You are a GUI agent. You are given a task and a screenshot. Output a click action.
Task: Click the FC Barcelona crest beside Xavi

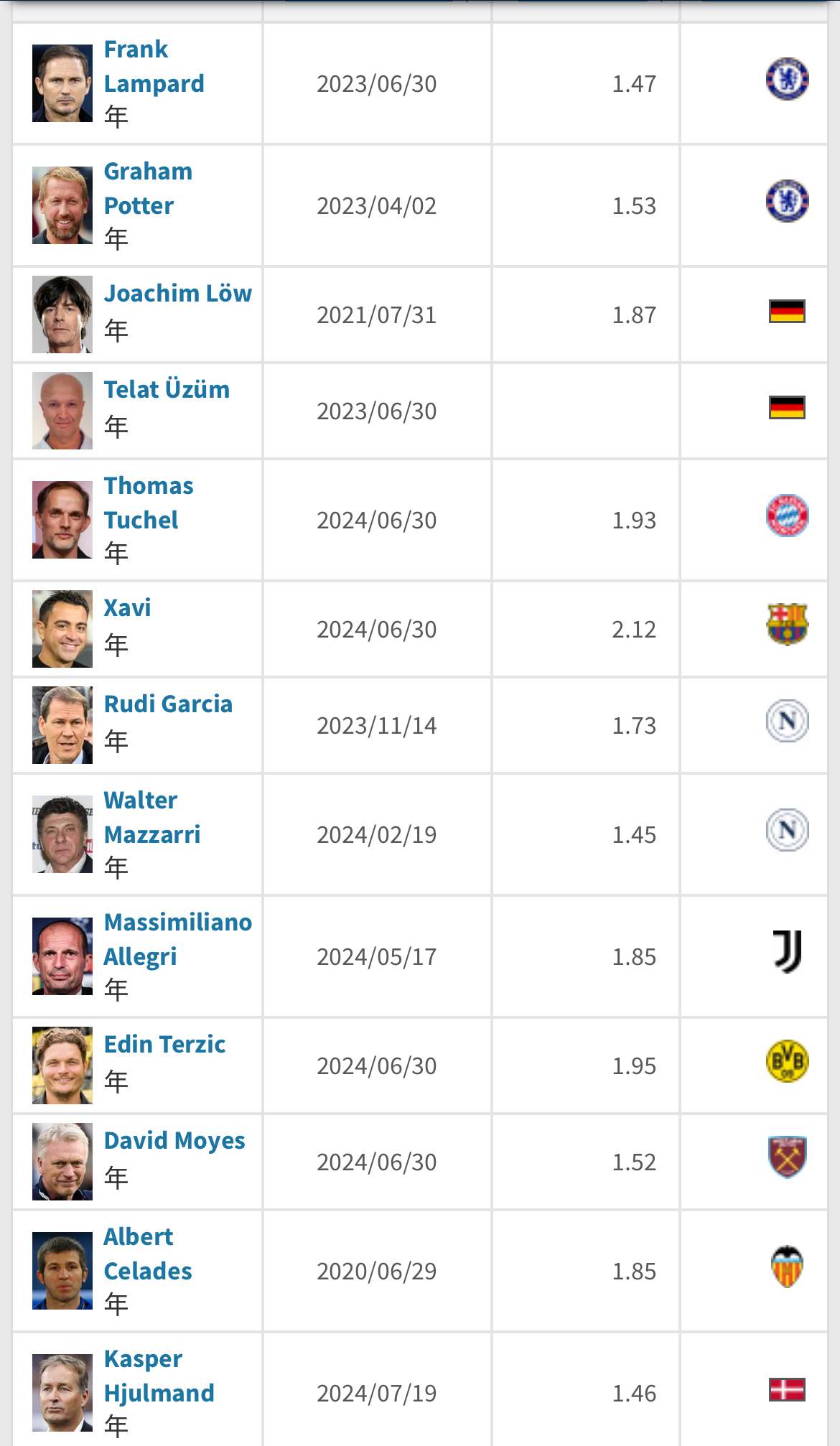pos(787,625)
